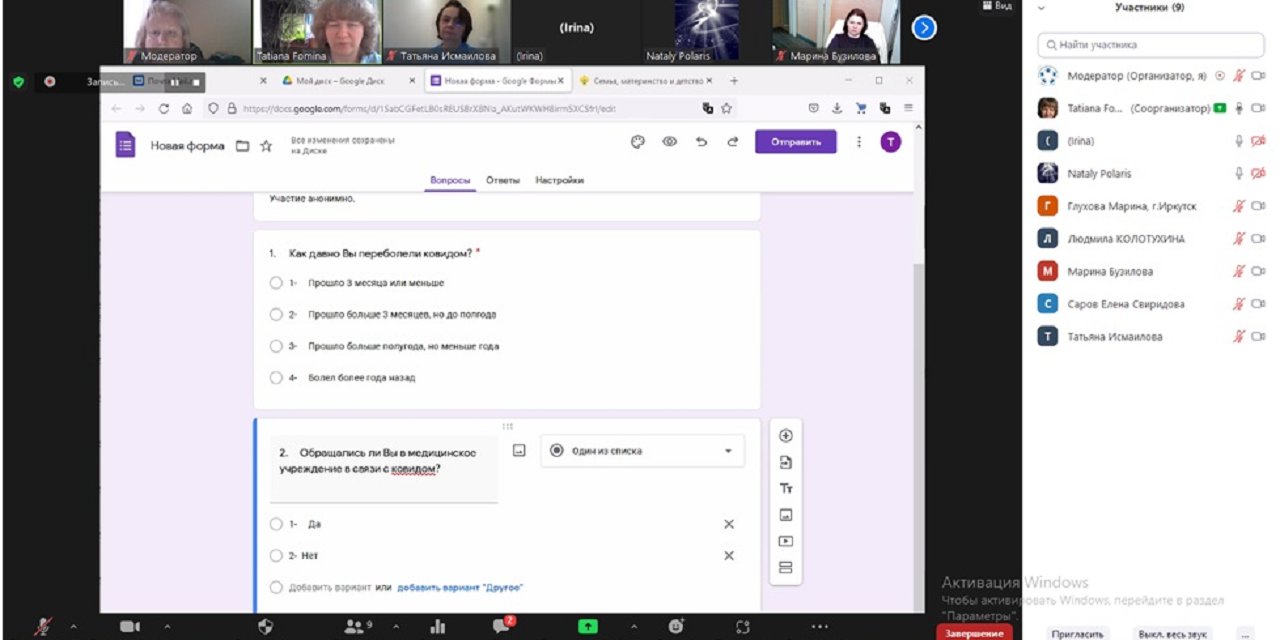Remove the 'Нет' answer option
This screenshot has height=640, width=1280.
[729, 556]
